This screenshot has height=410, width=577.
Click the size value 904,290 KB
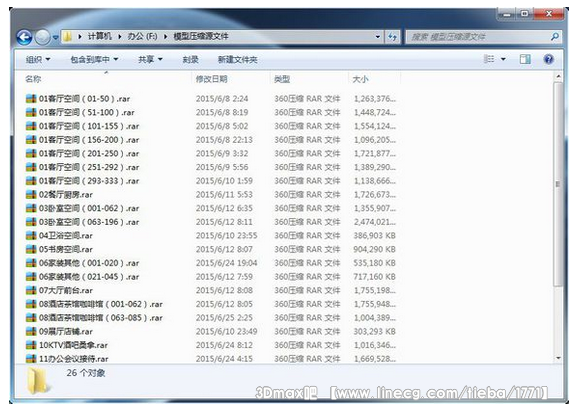375,249
